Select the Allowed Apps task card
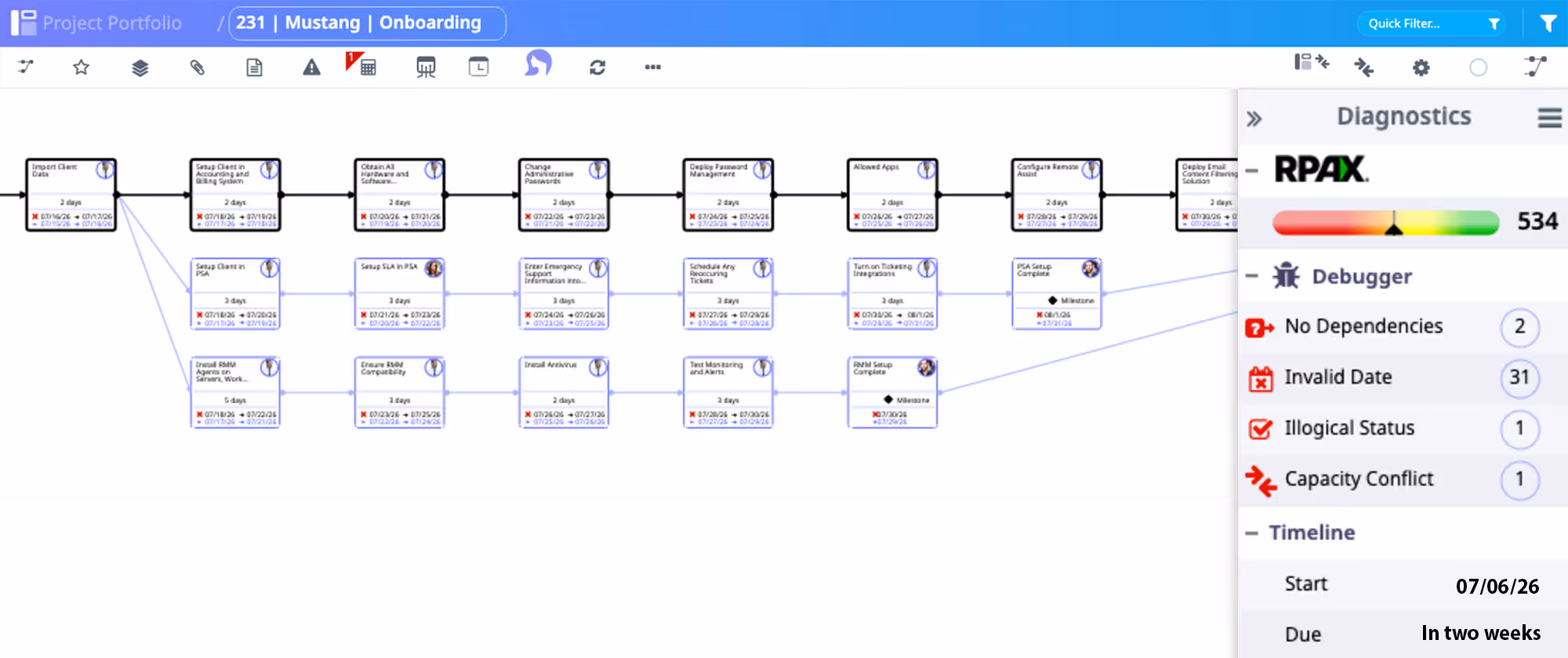The width and height of the screenshot is (1568, 658). [892, 194]
